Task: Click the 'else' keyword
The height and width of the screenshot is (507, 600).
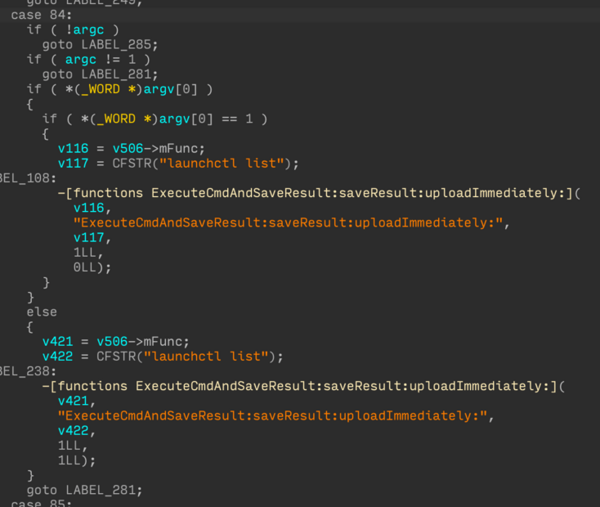Action: (x=41, y=312)
